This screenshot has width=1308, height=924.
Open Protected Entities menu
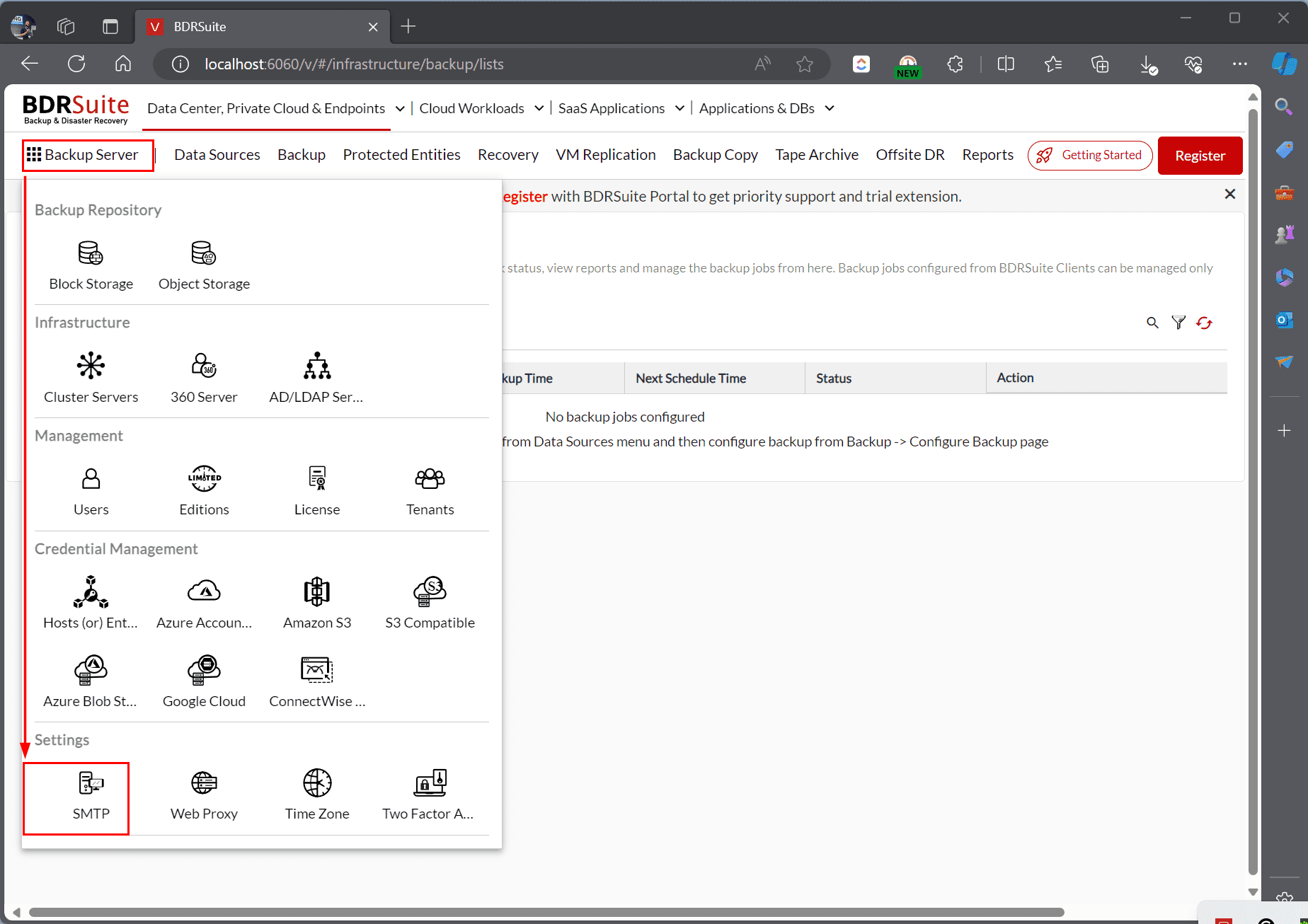click(x=401, y=155)
